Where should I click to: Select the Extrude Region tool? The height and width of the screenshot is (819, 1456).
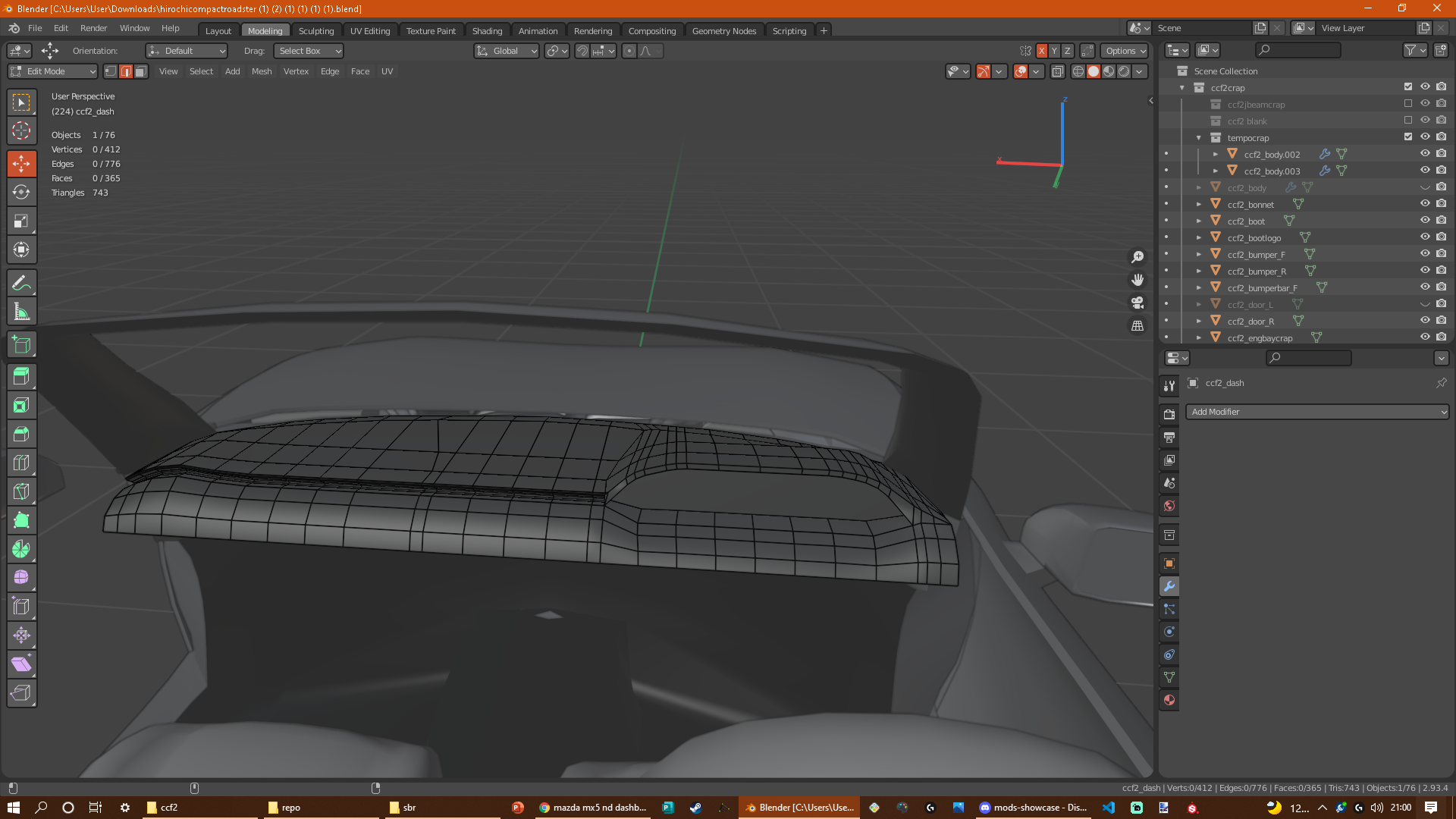[21, 377]
